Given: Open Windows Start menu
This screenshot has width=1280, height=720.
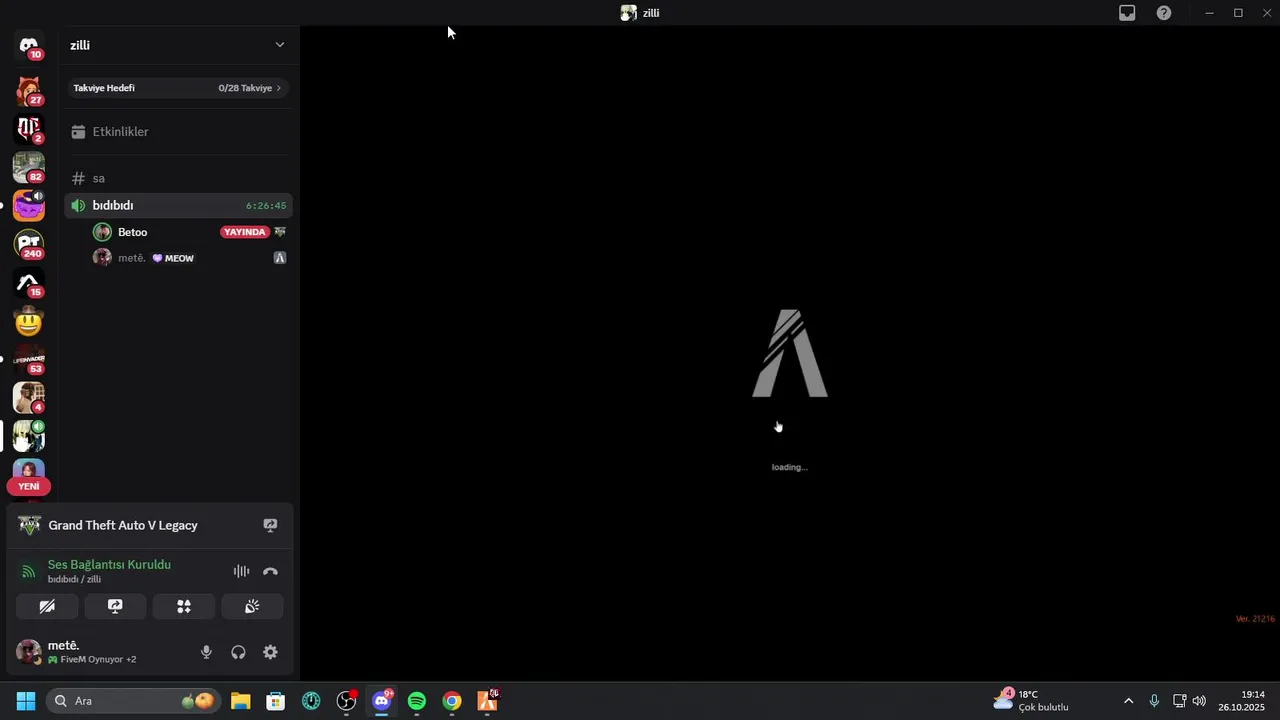Looking at the screenshot, I should (26, 701).
